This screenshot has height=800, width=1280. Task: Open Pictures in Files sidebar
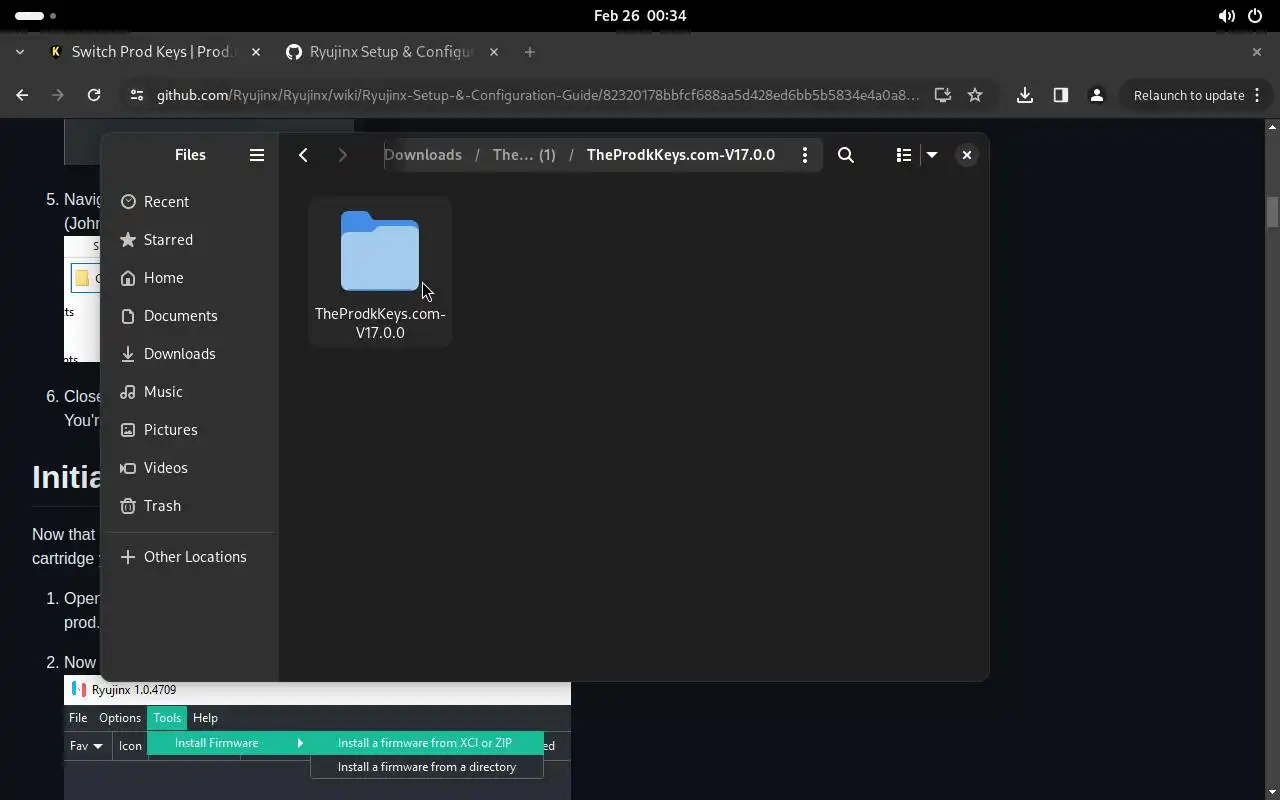click(190, 430)
